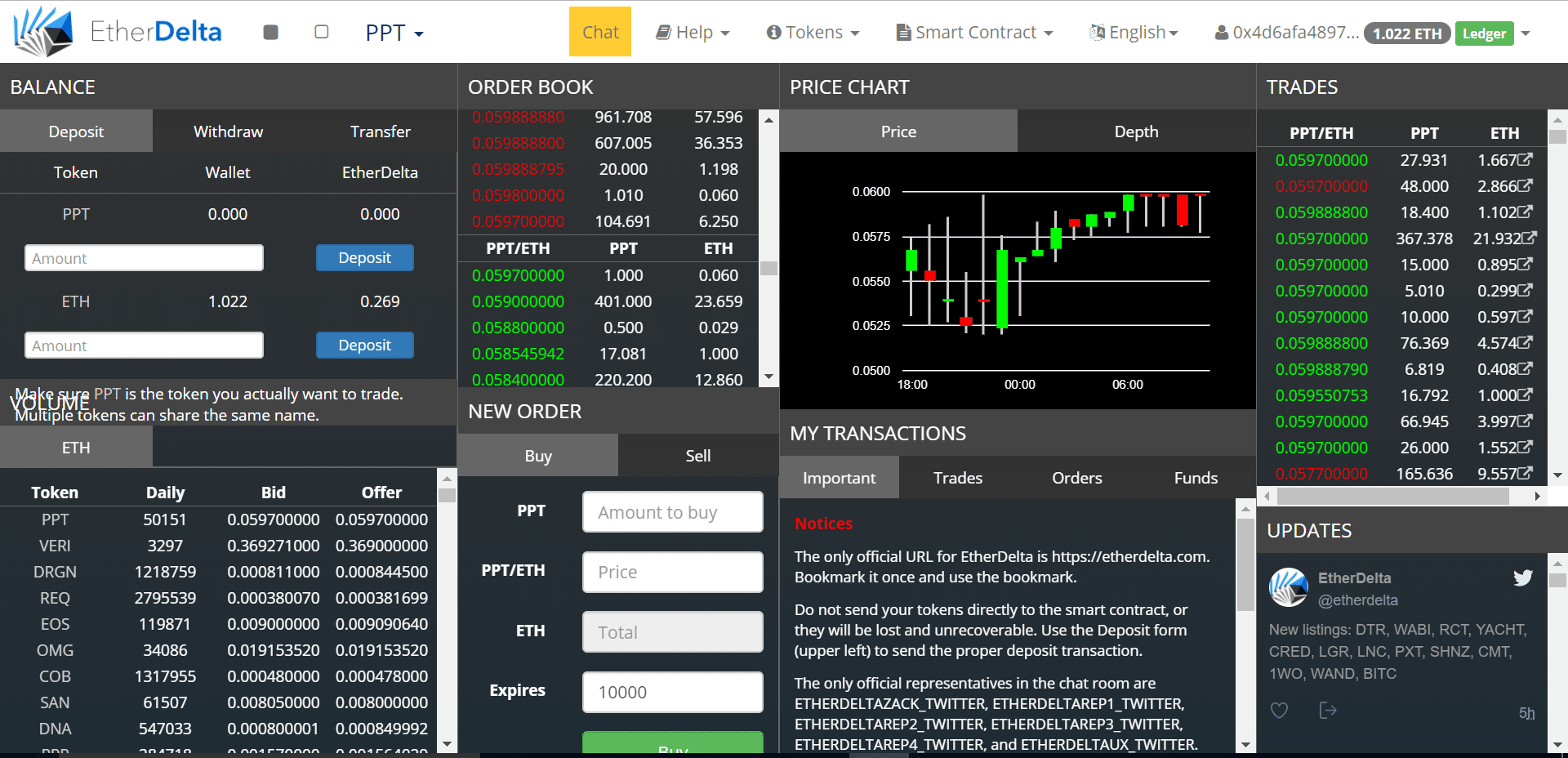Switch to dark theme square icon
Image resolution: width=1568 pixels, height=758 pixels.
point(271,32)
